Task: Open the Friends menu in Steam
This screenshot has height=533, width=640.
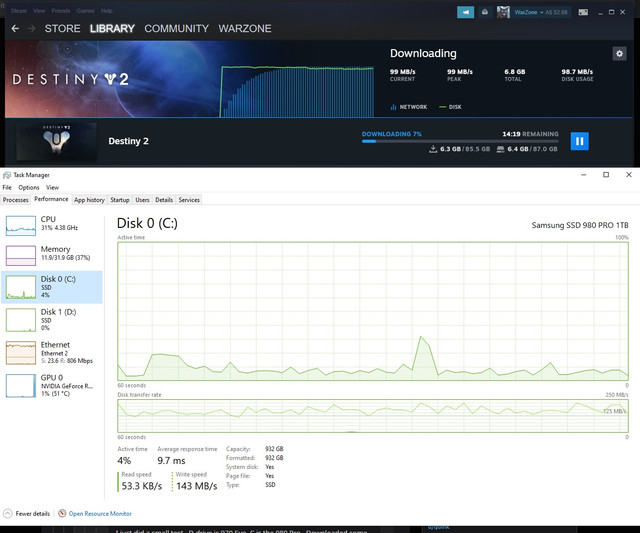Action: [x=61, y=11]
